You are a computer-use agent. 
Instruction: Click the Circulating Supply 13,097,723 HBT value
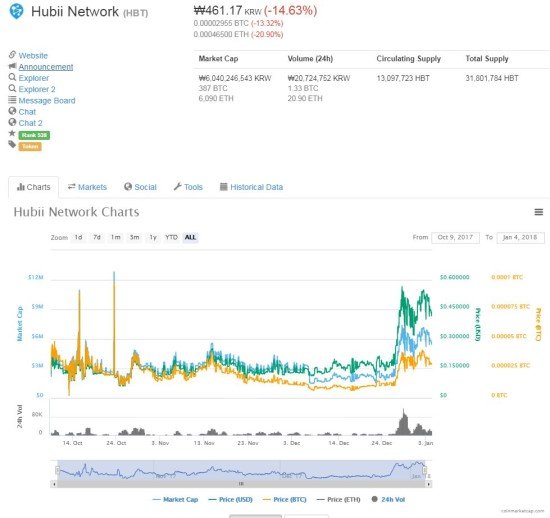point(403,78)
